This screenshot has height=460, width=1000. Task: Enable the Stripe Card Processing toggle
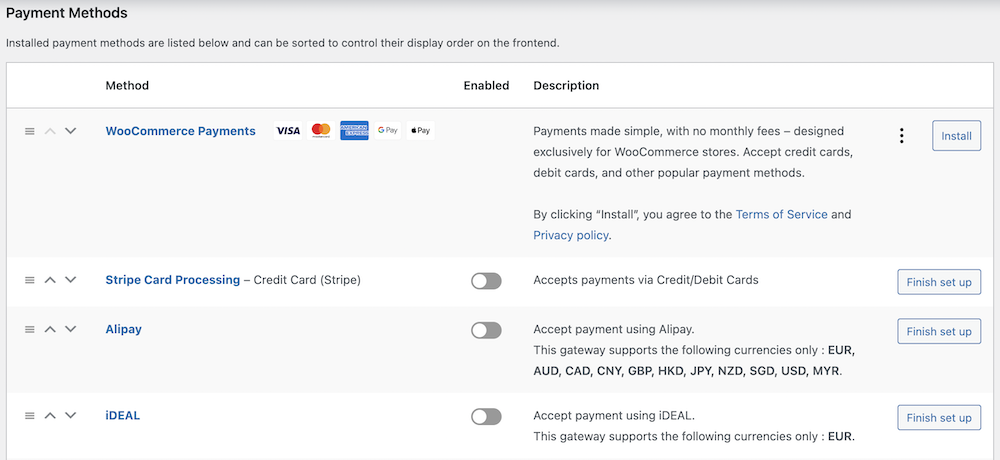pyautogui.click(x=486, y=281)
